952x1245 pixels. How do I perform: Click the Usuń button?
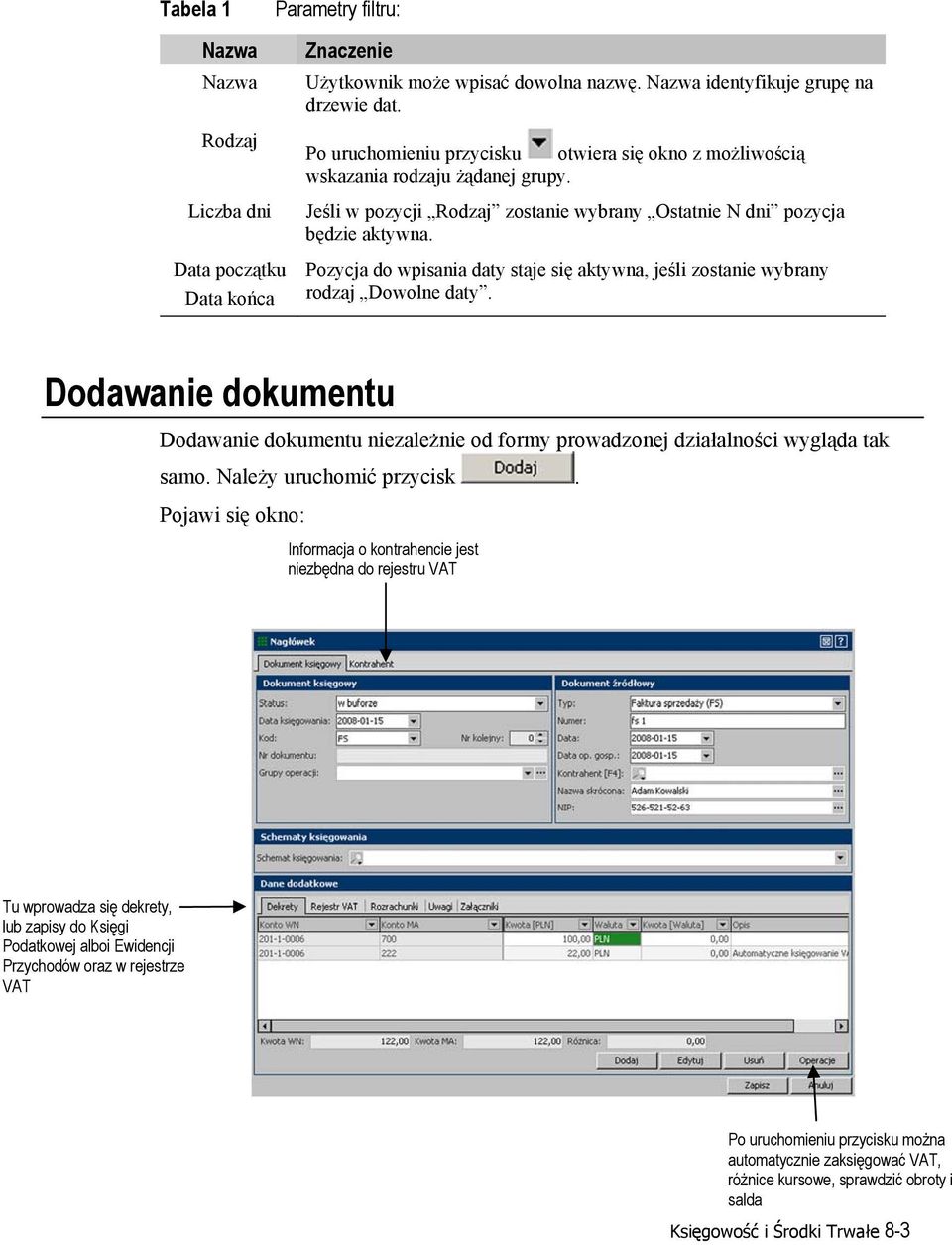point(754,1060)
